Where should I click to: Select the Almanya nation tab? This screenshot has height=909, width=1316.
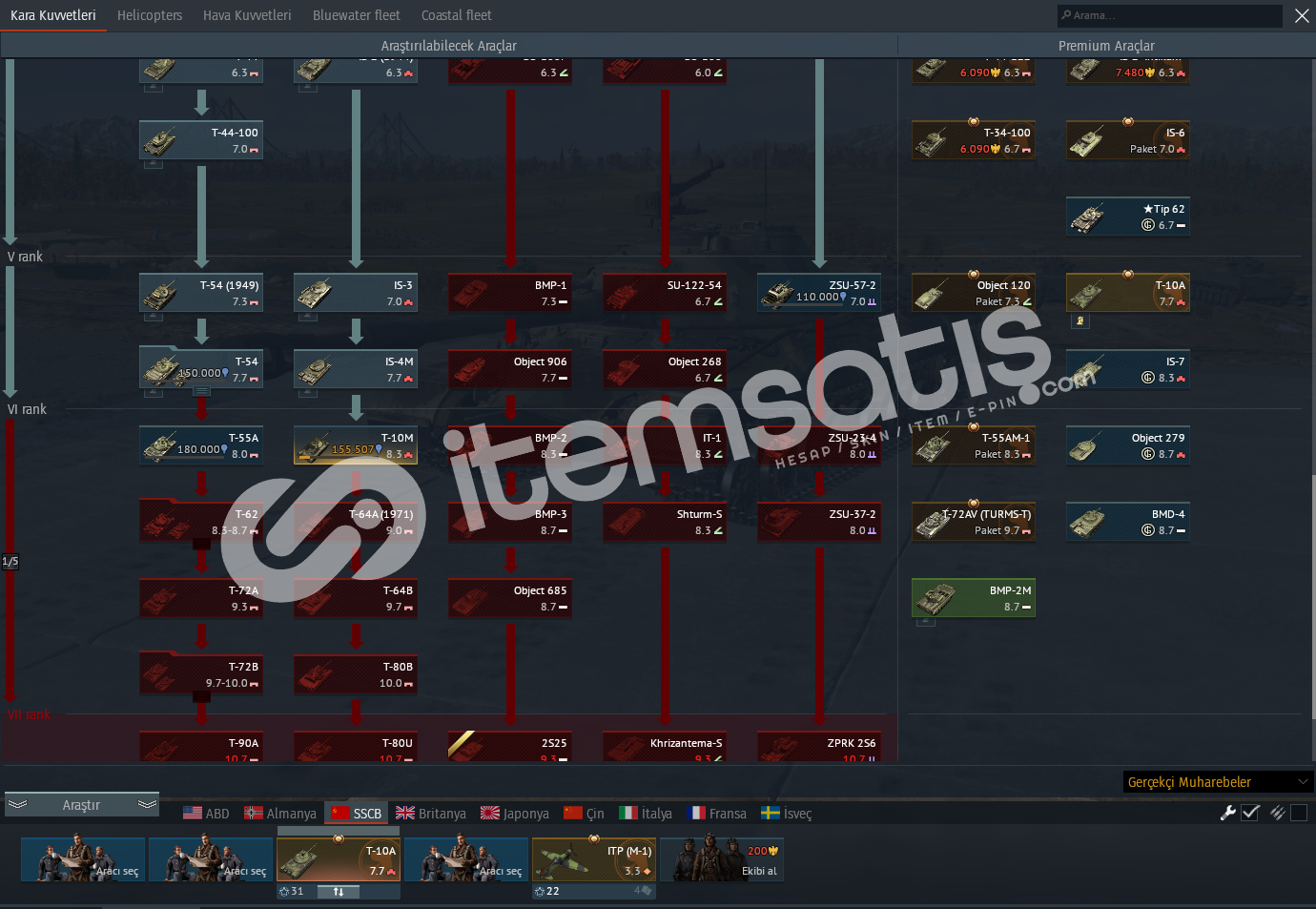(x=280, y=814)
